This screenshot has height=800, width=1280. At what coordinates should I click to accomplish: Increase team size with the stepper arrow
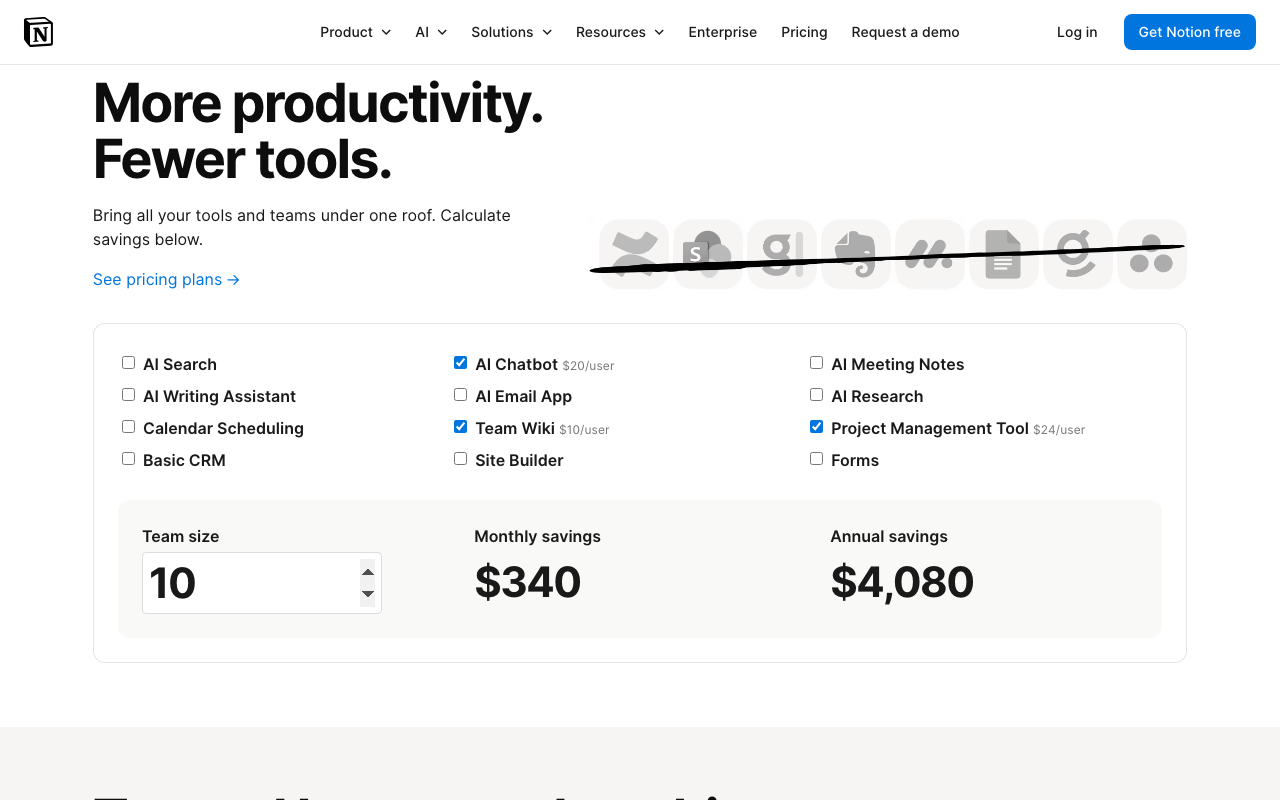(x=367, y=570)
